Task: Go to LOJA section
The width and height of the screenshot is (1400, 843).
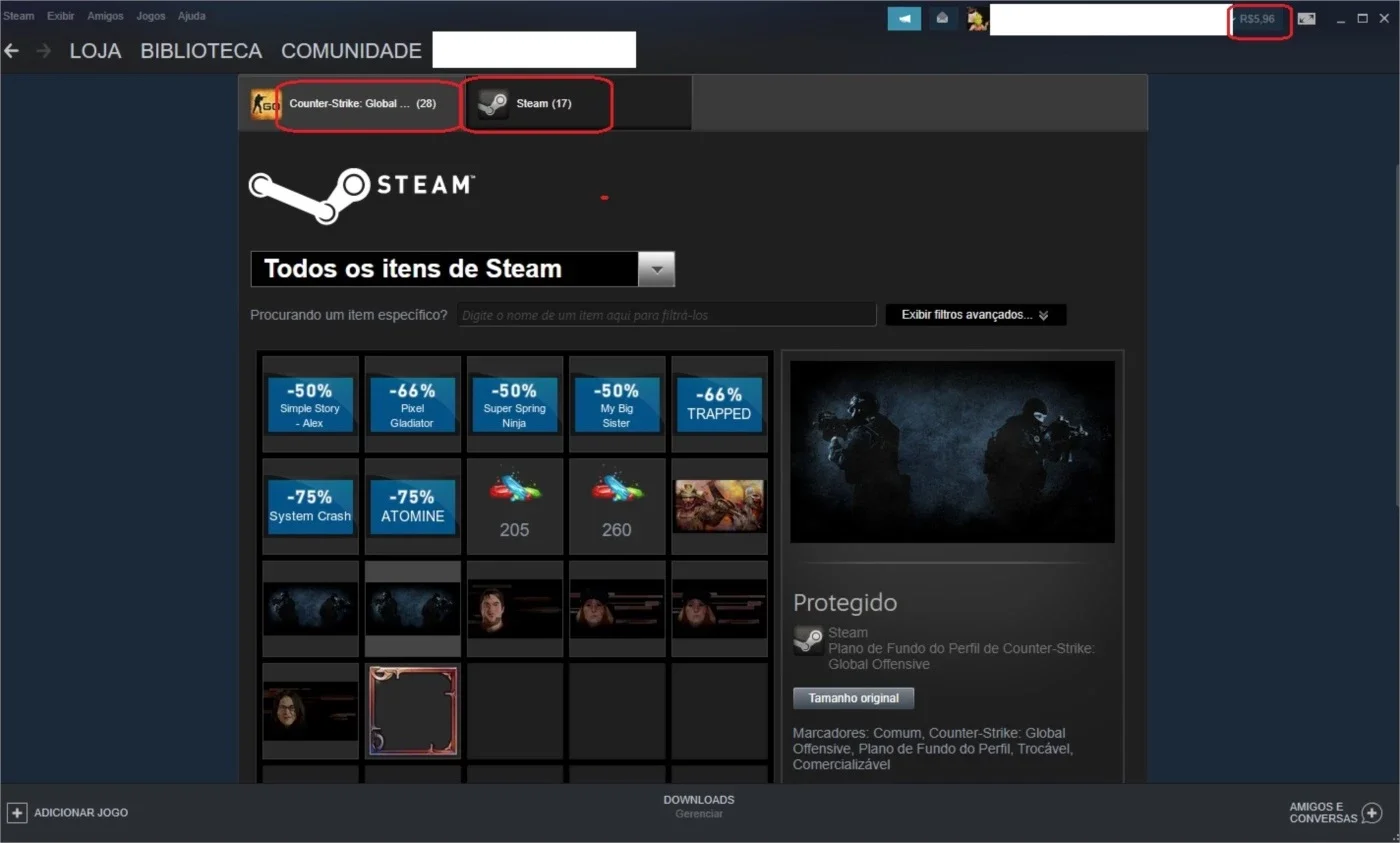Action: point(95,51)
